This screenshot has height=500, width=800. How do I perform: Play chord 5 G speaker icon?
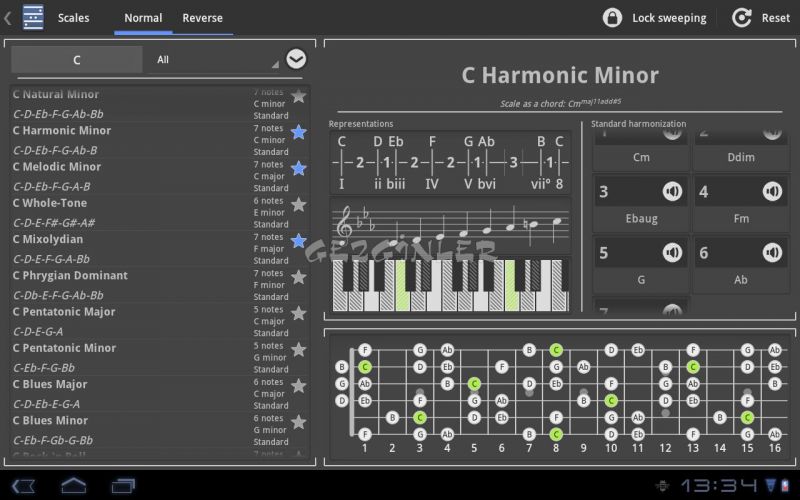pyautogui.click(x=672, y=252)
